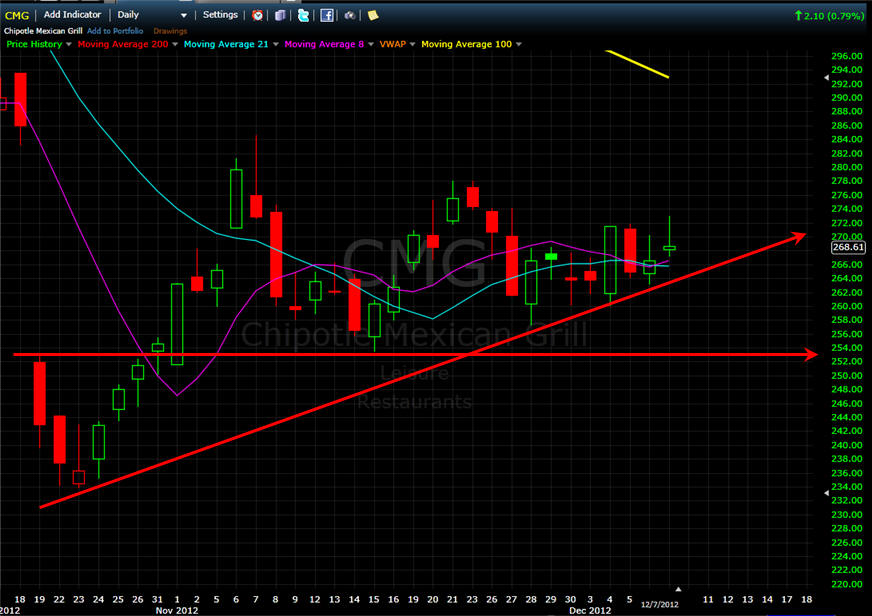Screen dimensions: 872x616
Task: Click Add Indicator in the toolbar
Action: [74, 15]
